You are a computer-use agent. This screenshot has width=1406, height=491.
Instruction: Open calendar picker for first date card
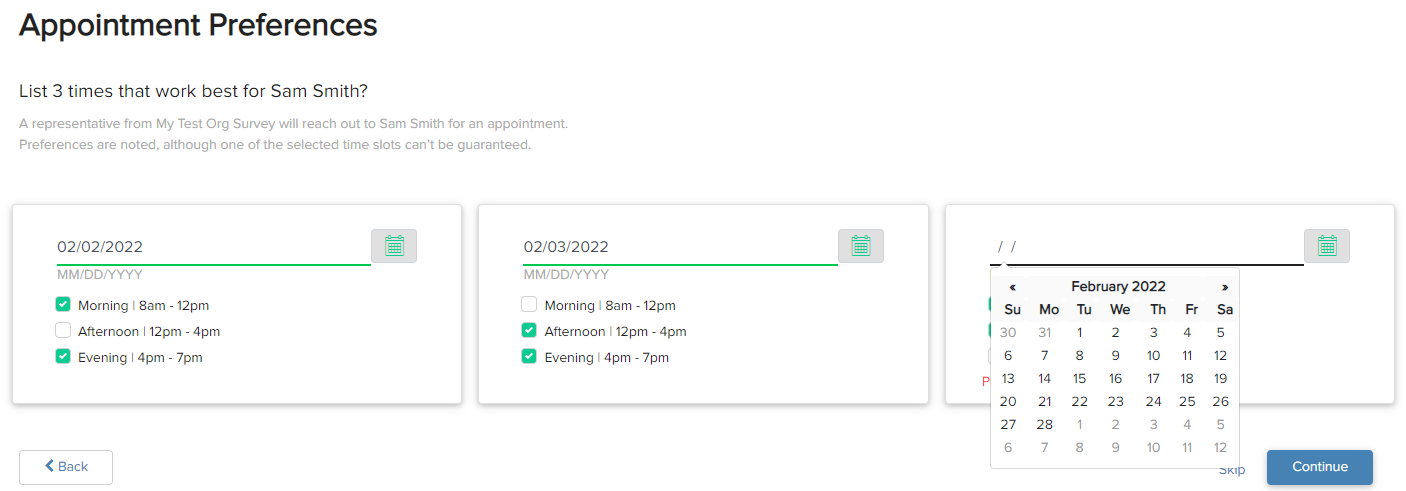pos(394,246)
